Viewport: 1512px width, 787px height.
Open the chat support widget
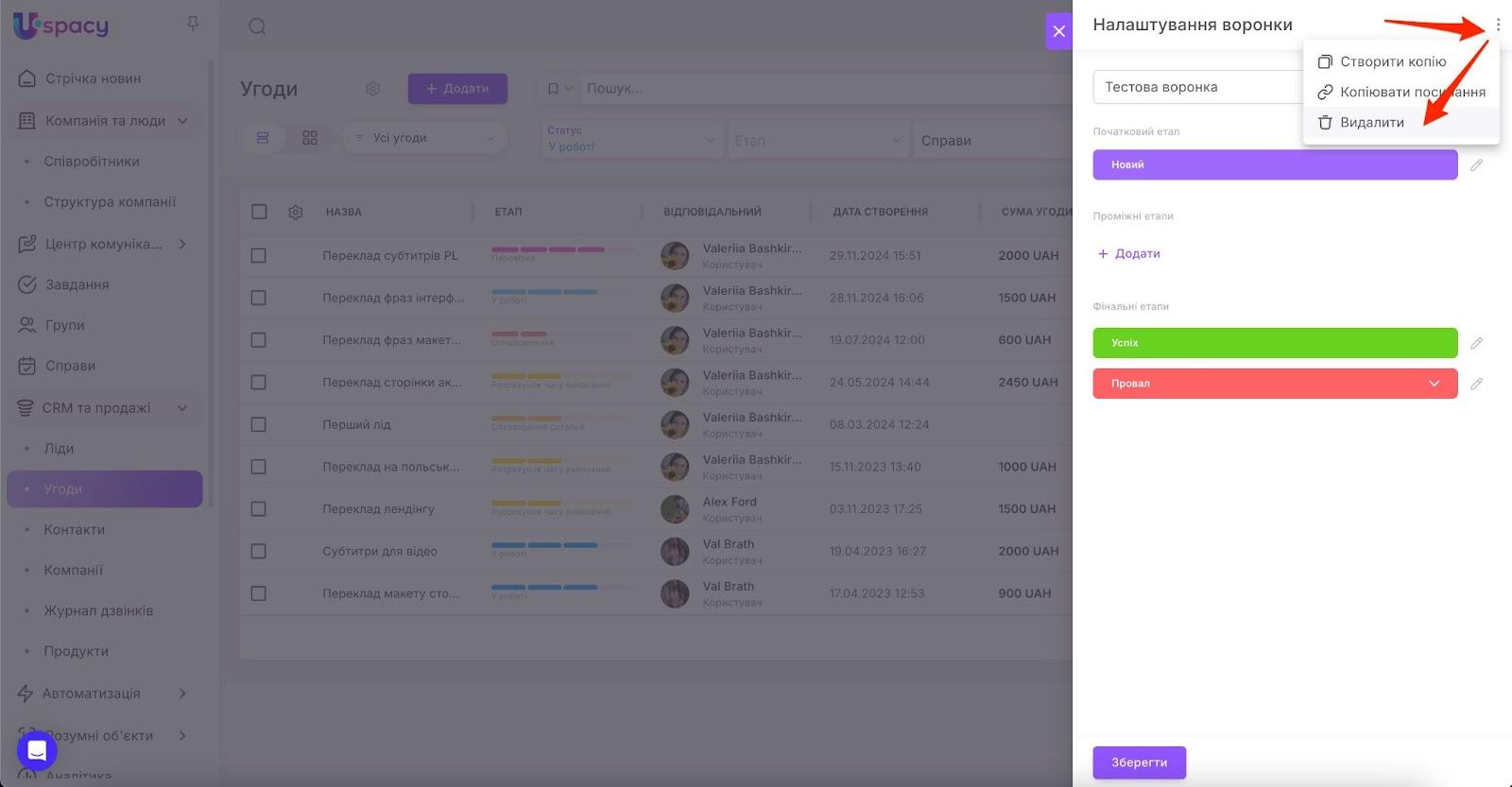click(37, 750)
